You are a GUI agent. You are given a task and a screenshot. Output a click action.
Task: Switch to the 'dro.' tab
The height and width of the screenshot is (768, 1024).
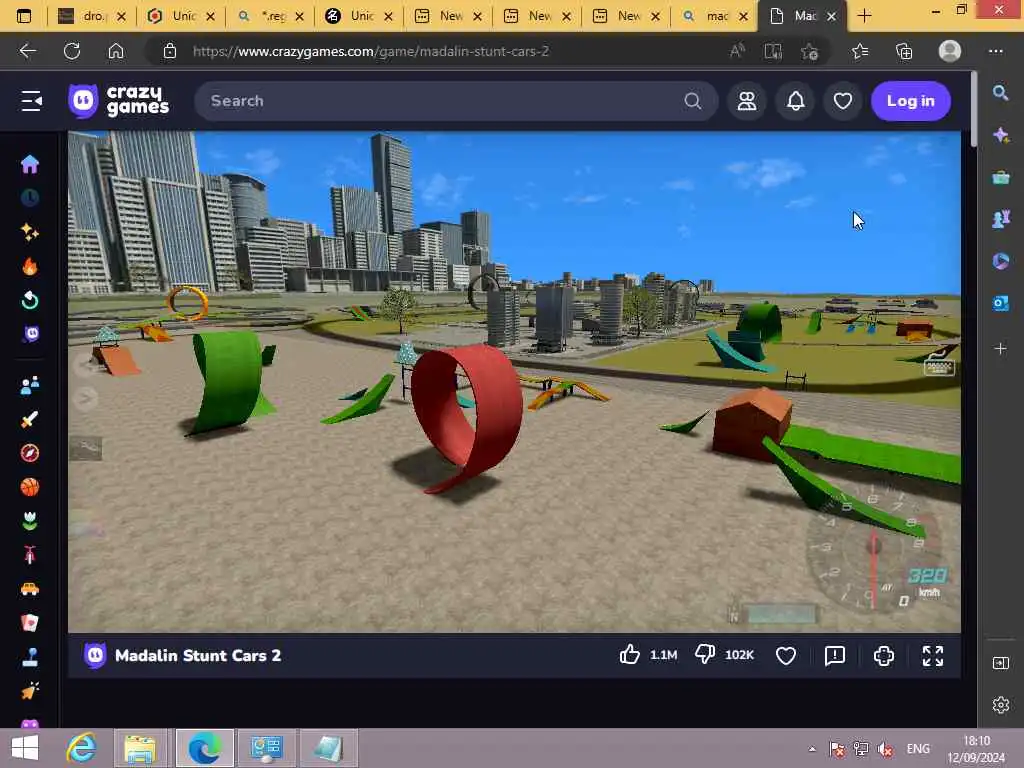tap(91, 16)
